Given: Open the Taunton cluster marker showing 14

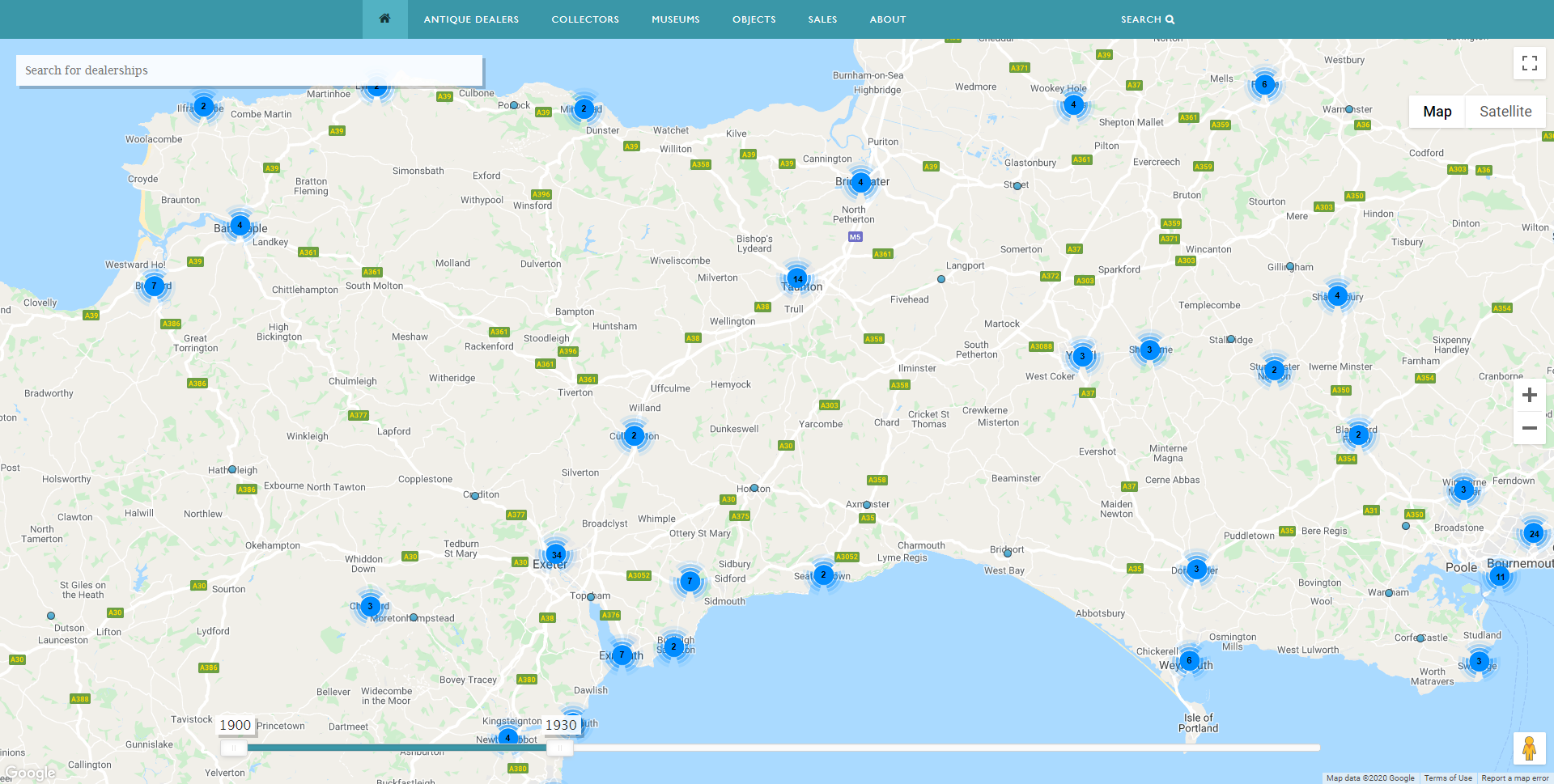Looking at the screenshot, I should point(797,279).
